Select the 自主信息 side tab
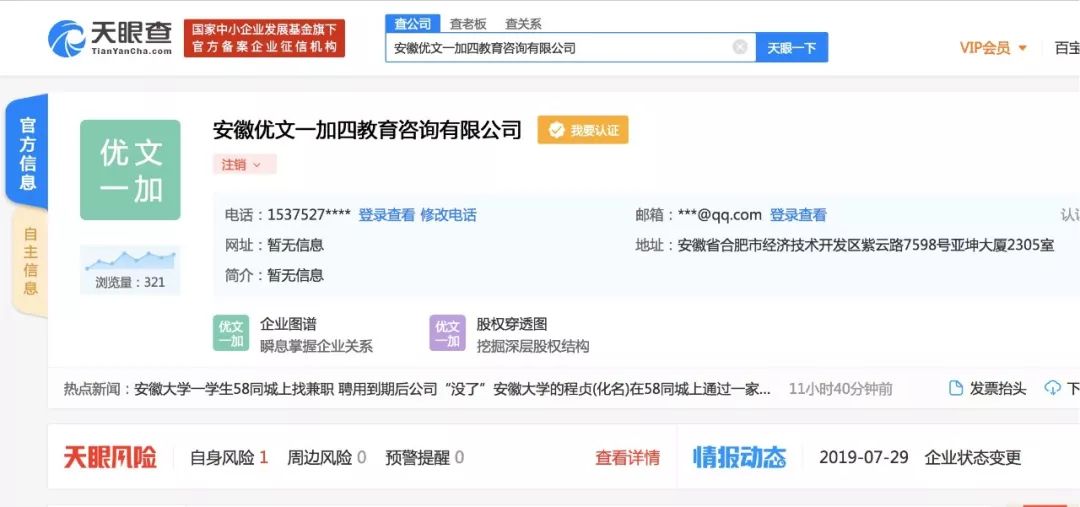Viewport: 1080px width, 507px height. pyautogui.click(x=30, y=260)
